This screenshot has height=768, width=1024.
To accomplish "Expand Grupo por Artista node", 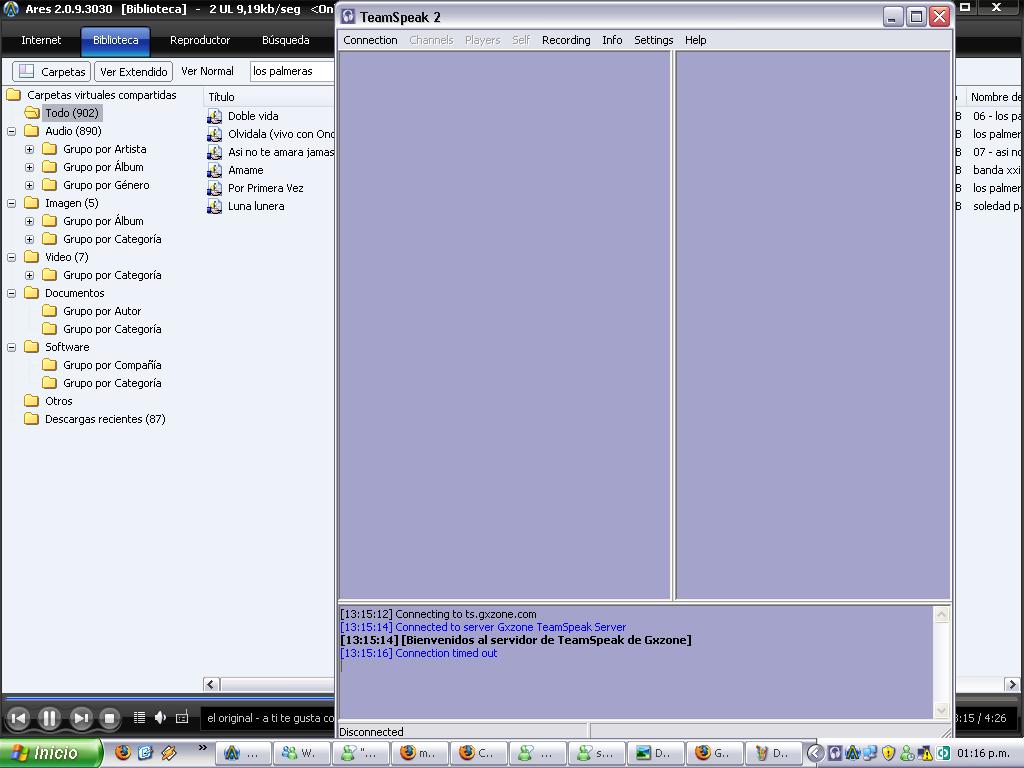I will (29, 150).
